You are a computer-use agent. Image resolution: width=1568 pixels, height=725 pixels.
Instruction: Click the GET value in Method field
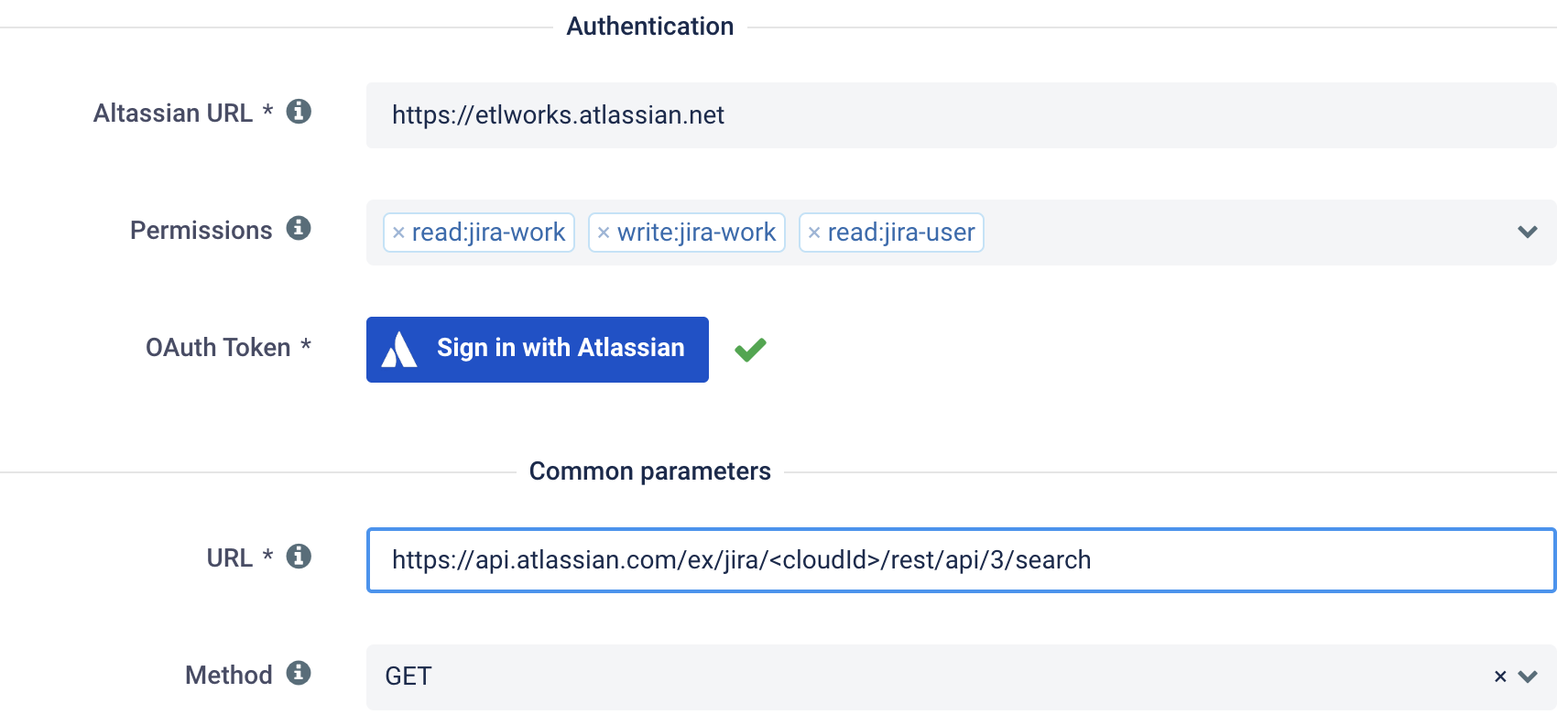[x=408, y=676]
